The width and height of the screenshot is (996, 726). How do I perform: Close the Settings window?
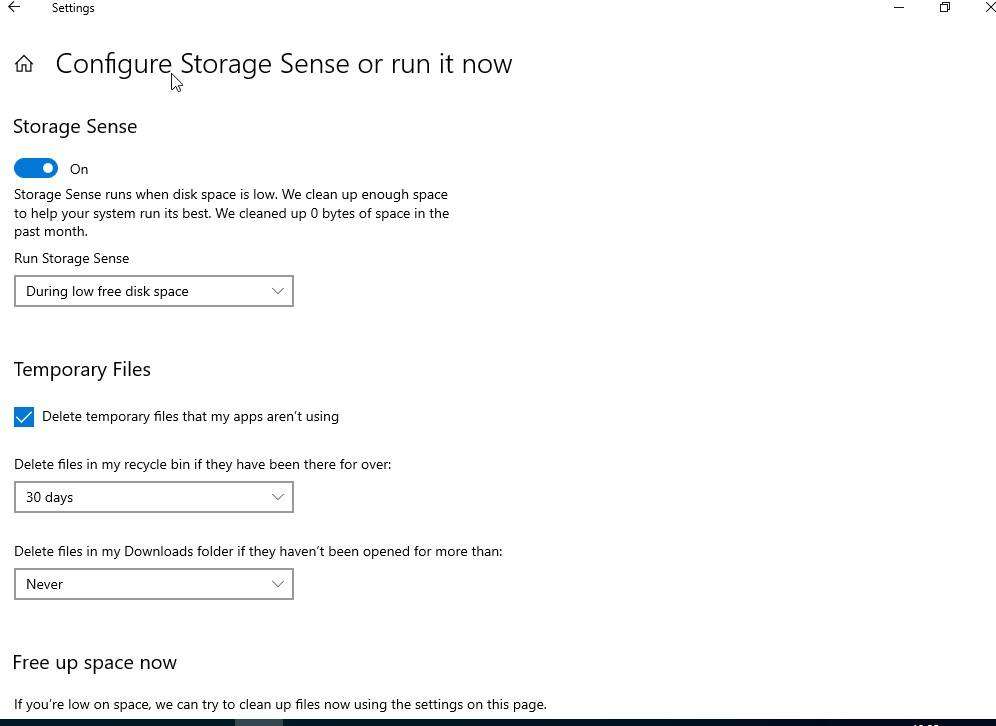[990, 8]
